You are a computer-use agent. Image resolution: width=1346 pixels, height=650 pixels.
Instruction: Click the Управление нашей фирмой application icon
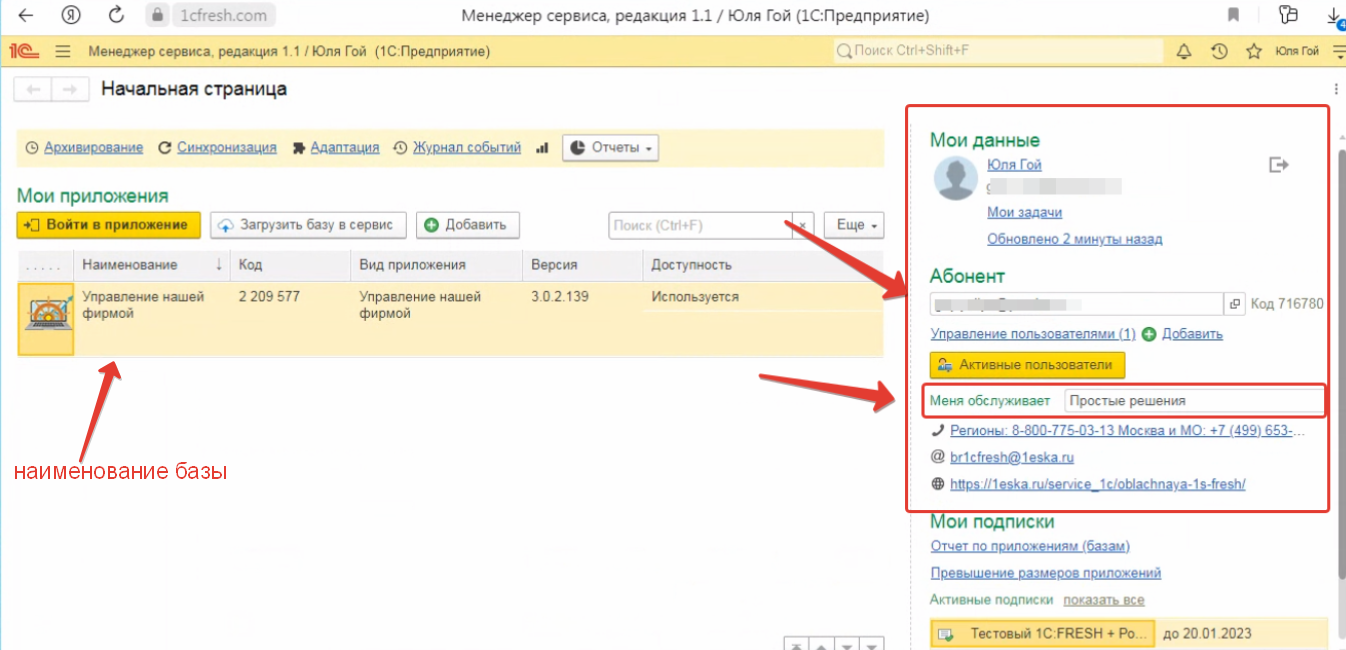[46, 318]
